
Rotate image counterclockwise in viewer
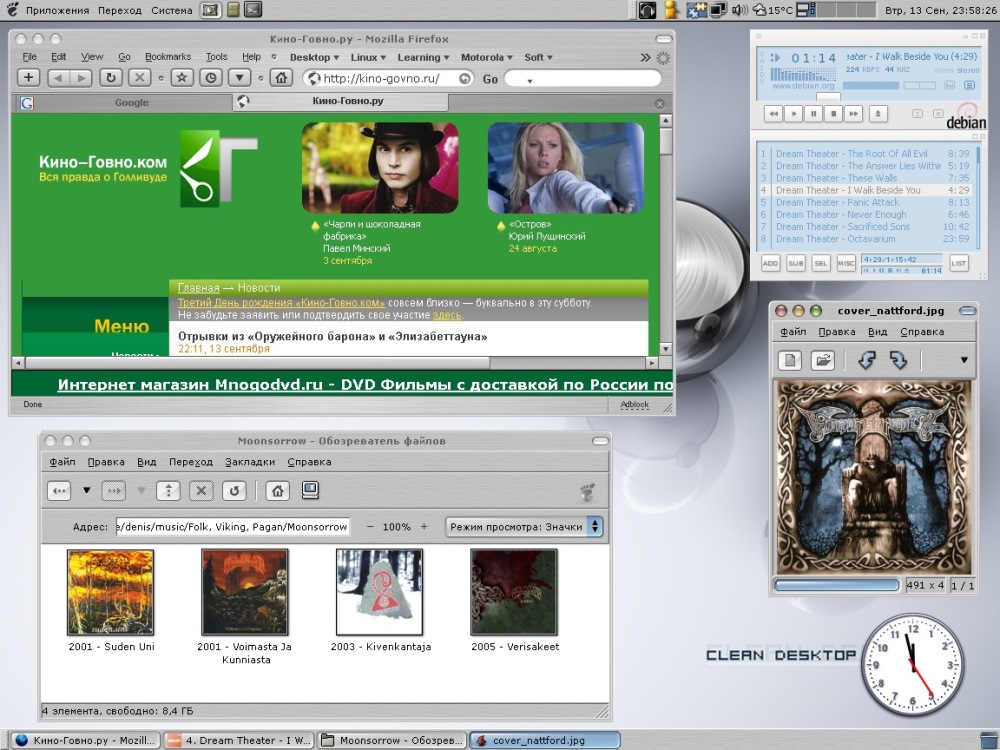867,360
